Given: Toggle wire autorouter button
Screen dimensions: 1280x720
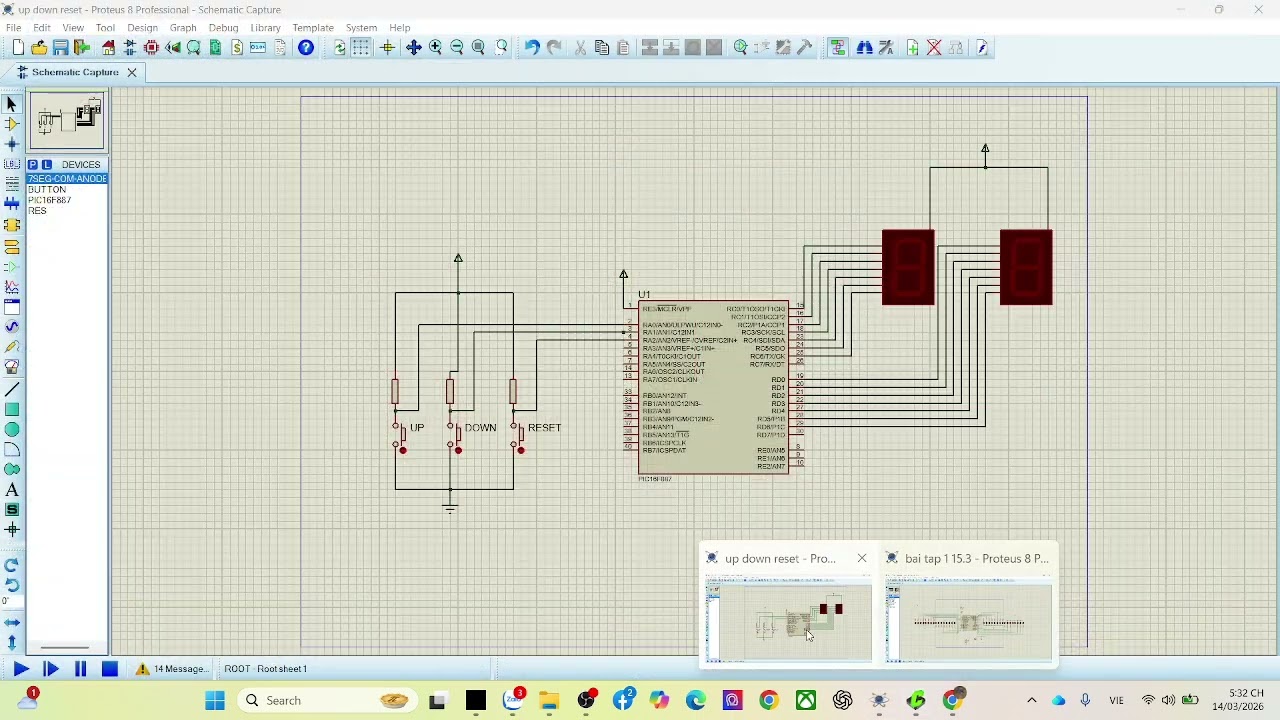Looking at the screenshot, I should (838, 48).
